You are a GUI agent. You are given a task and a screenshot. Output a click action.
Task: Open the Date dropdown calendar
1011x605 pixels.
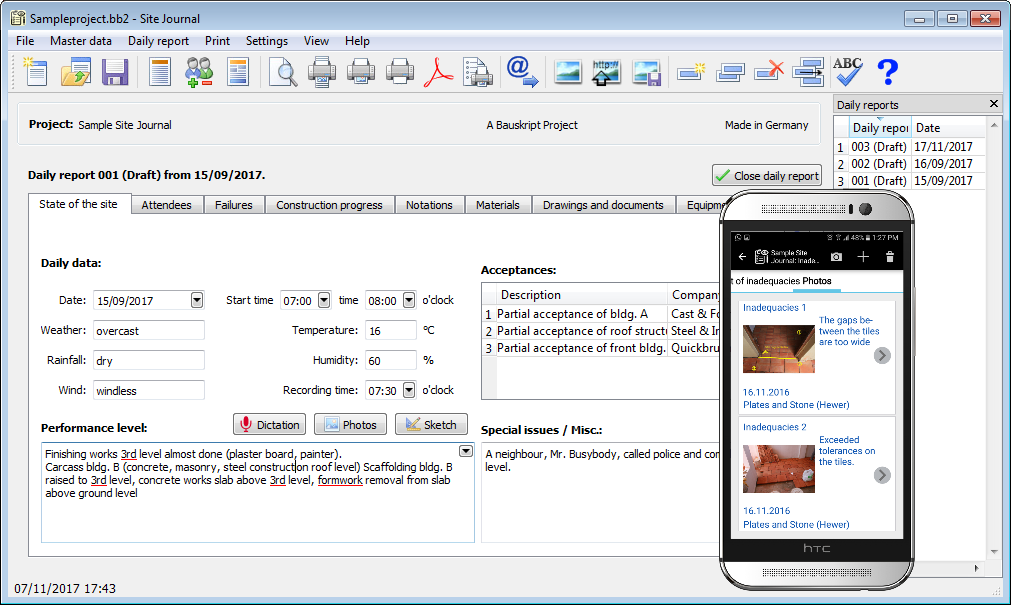[x=196, y=300]
